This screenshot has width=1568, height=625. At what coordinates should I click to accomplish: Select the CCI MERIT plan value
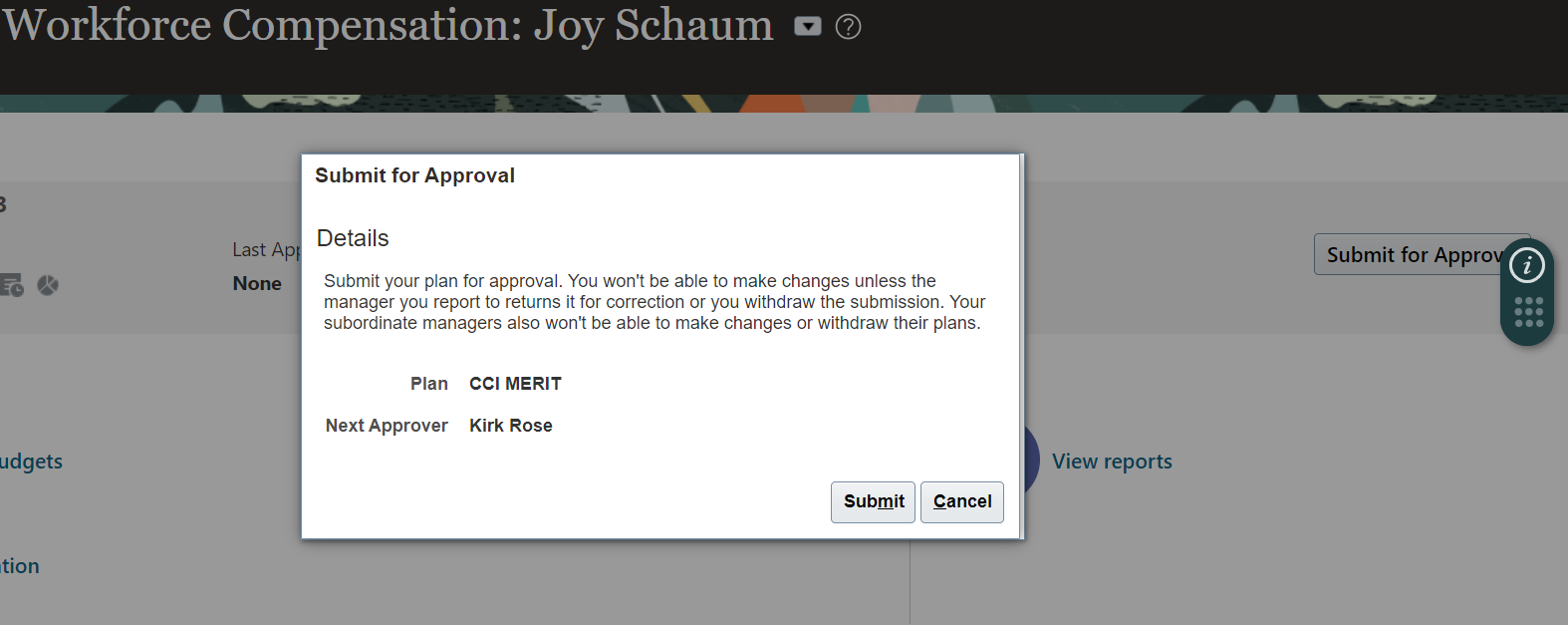[x=515, y=384]
